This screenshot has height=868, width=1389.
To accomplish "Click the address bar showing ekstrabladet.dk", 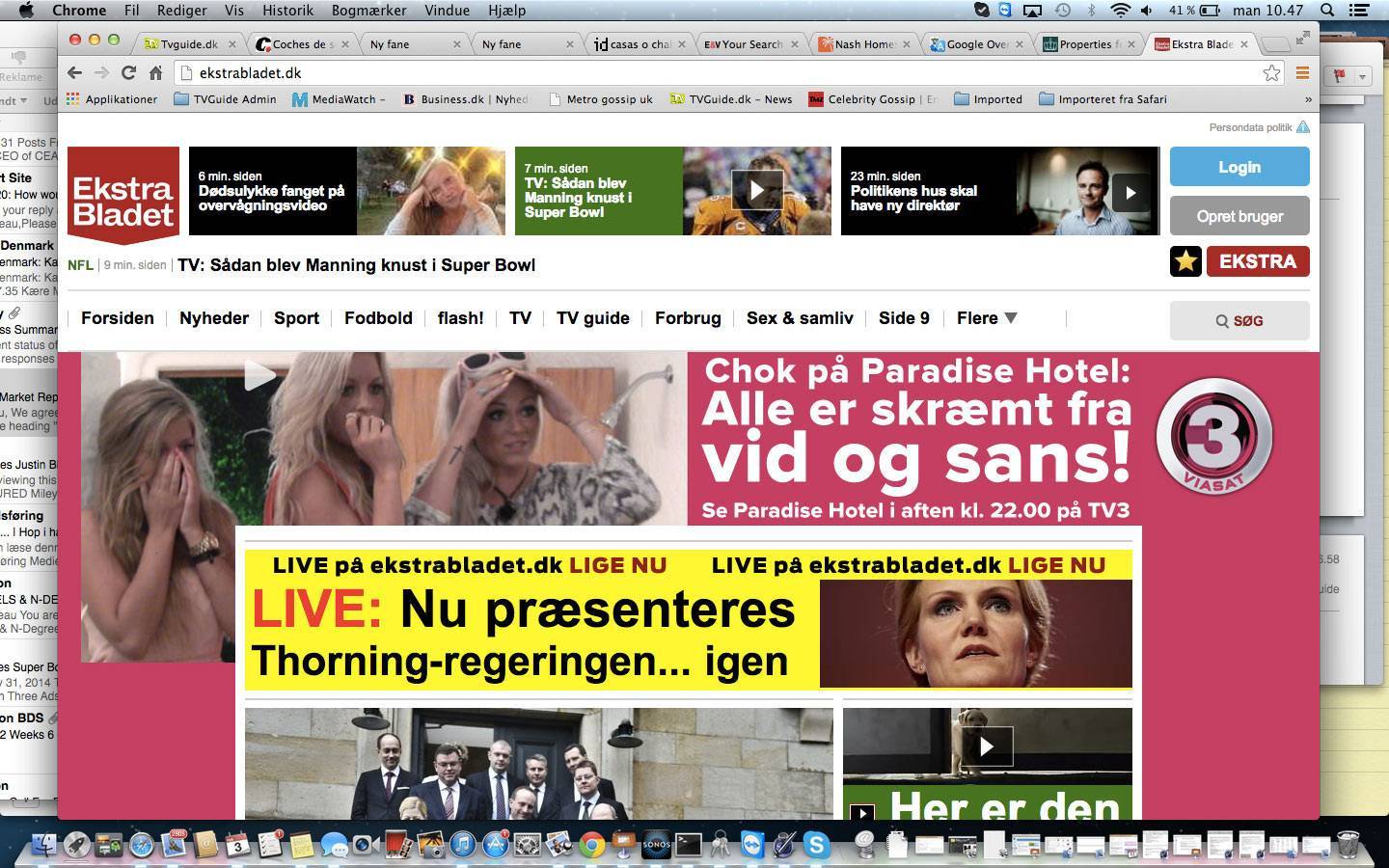I will point(714,72).
